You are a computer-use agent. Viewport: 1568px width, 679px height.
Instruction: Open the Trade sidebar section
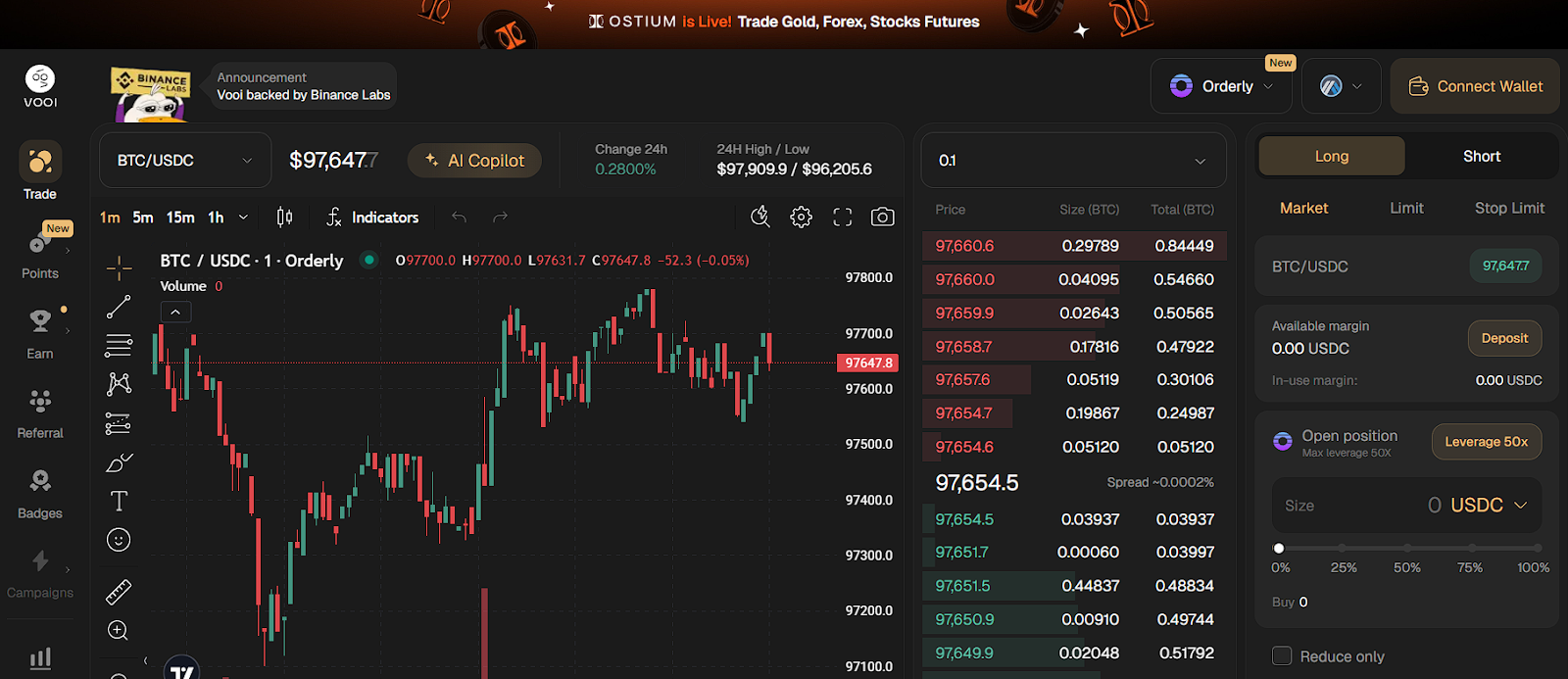(x=40, y=171)
